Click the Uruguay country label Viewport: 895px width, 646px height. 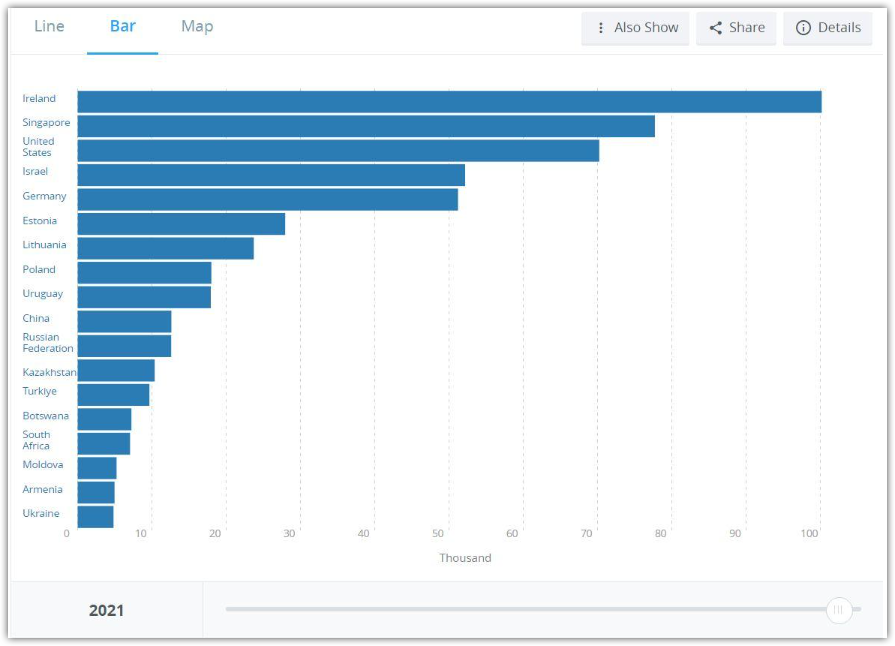coord(42,294)
